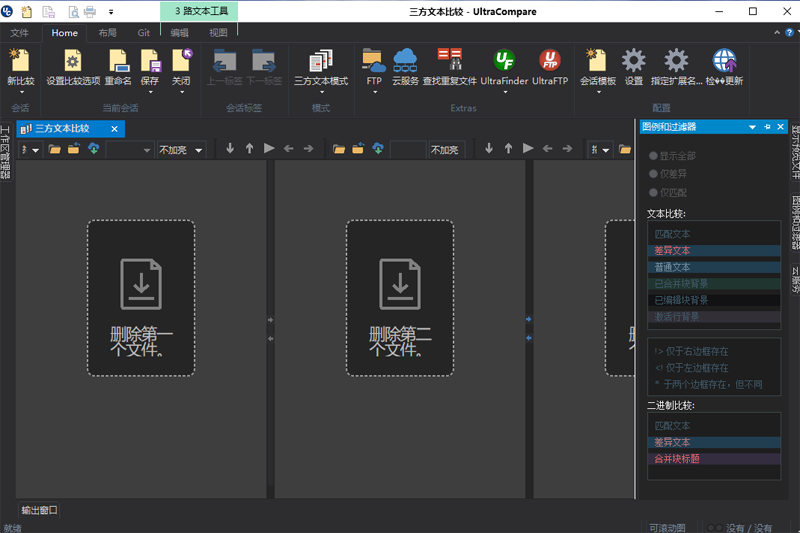Open 设置比较选项 compare options

pos(73,62)
